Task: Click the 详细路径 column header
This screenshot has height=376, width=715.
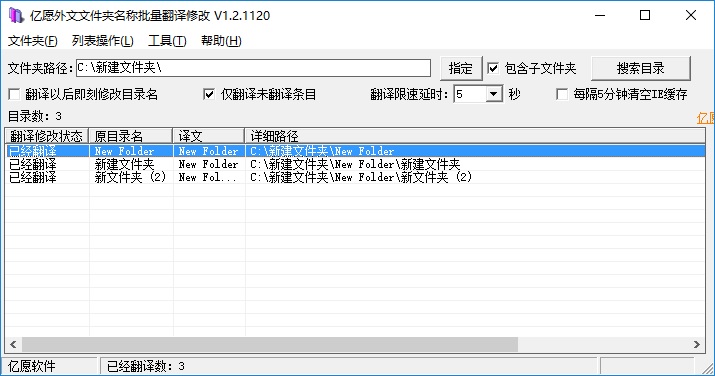Action: click(x=475, y=136)
